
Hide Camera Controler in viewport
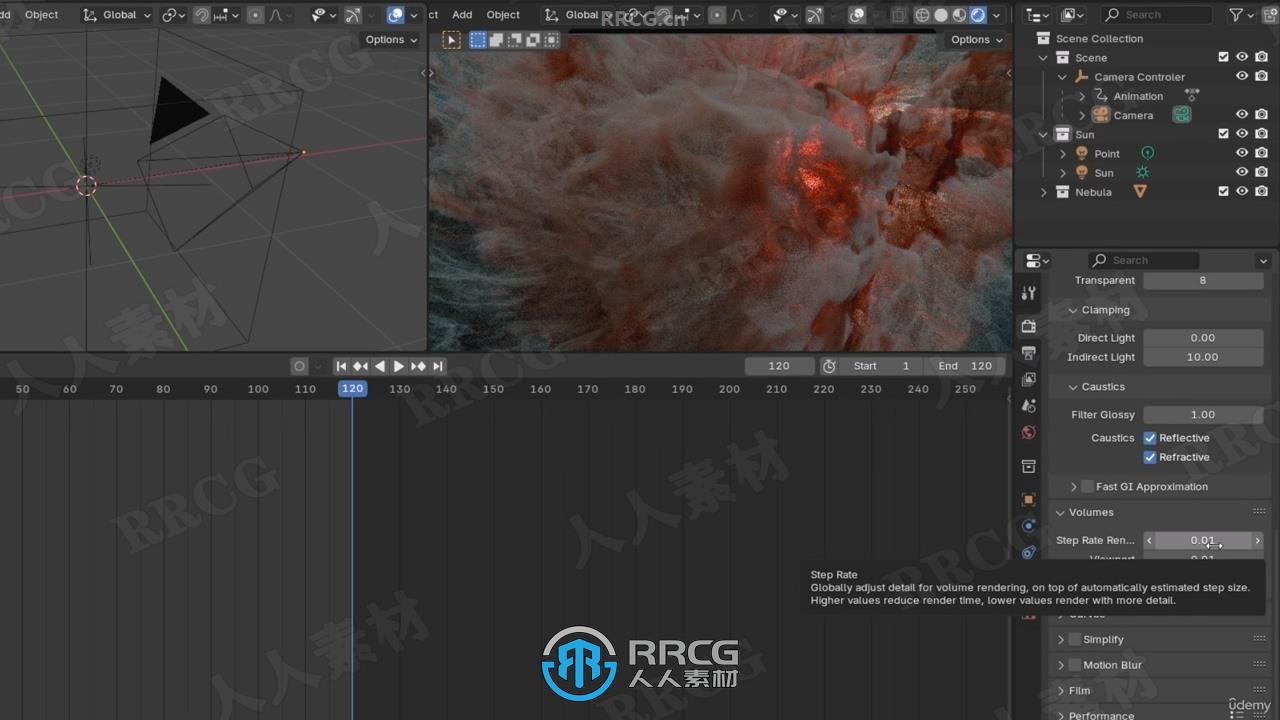(1242, 76)
